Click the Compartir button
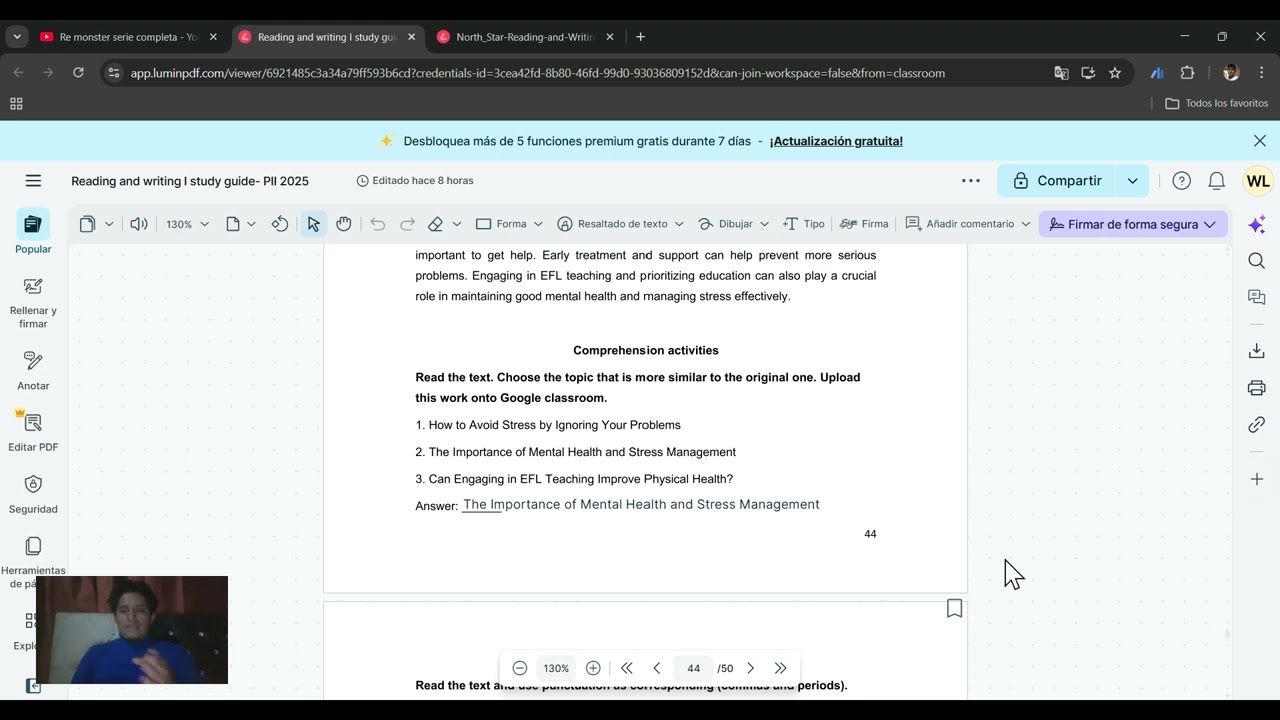The image size is (1280, 720). (1057, 181)
